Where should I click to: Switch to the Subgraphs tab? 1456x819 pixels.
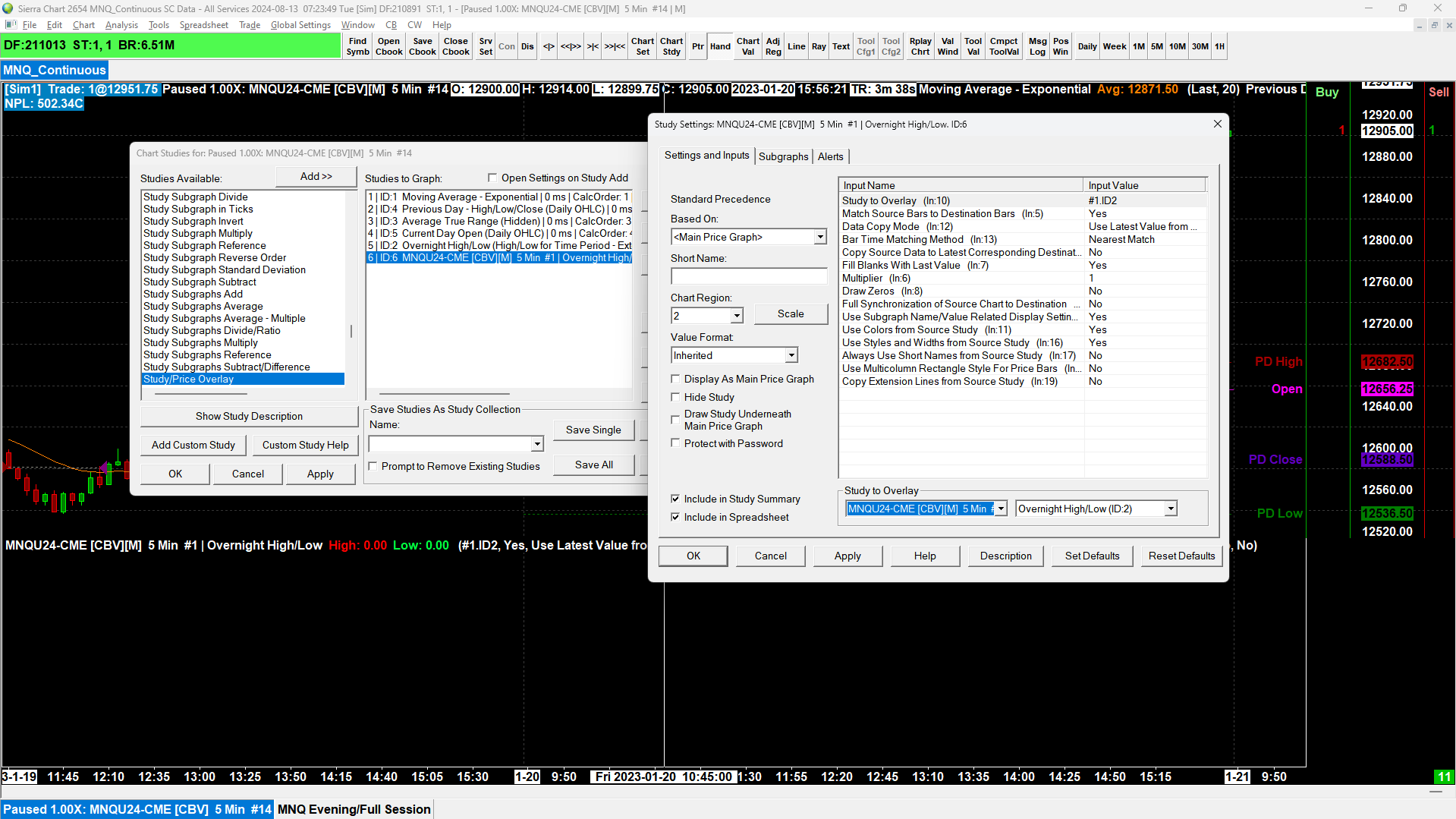tap(783, 156)
